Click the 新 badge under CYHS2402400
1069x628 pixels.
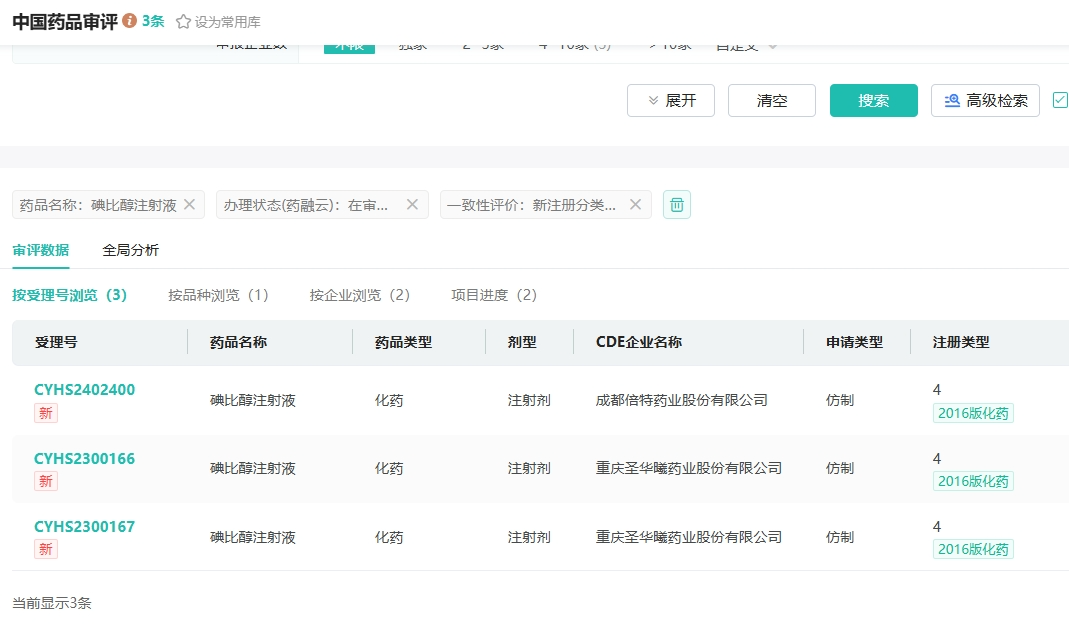46,413
